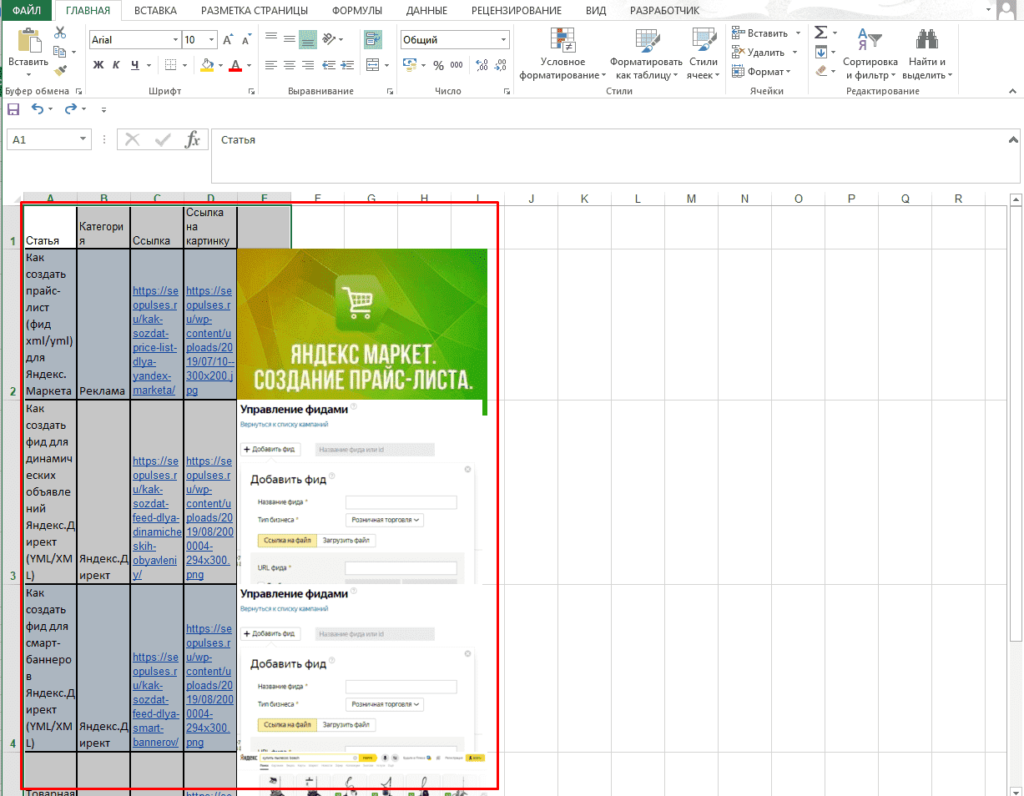1024x796 pixels.
Task: Apply accounting currency number format
Action: [x=410, y=65]
